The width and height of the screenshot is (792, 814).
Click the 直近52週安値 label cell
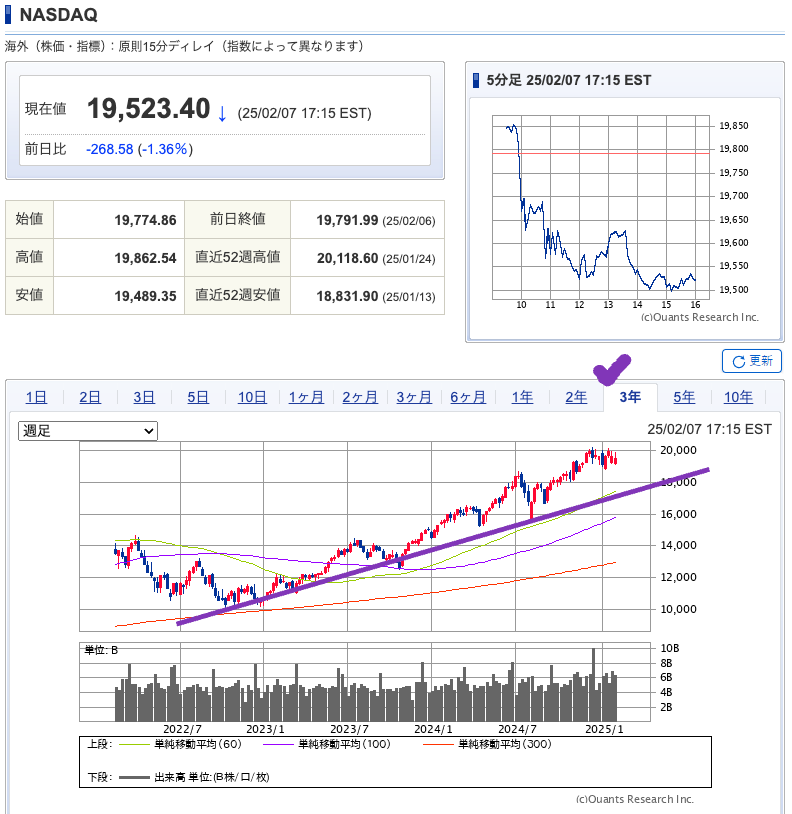pyautogui.click(x=238, y=295)
